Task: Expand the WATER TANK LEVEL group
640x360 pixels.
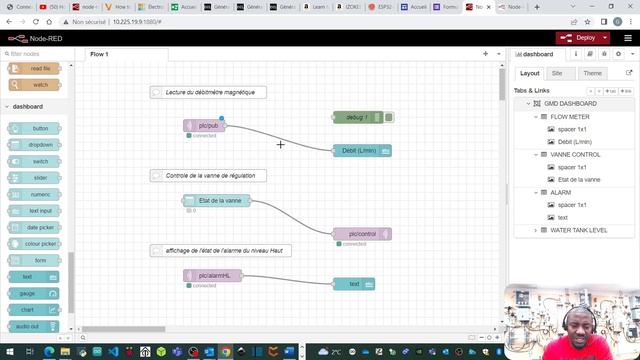Action: [x=536, y=231]
